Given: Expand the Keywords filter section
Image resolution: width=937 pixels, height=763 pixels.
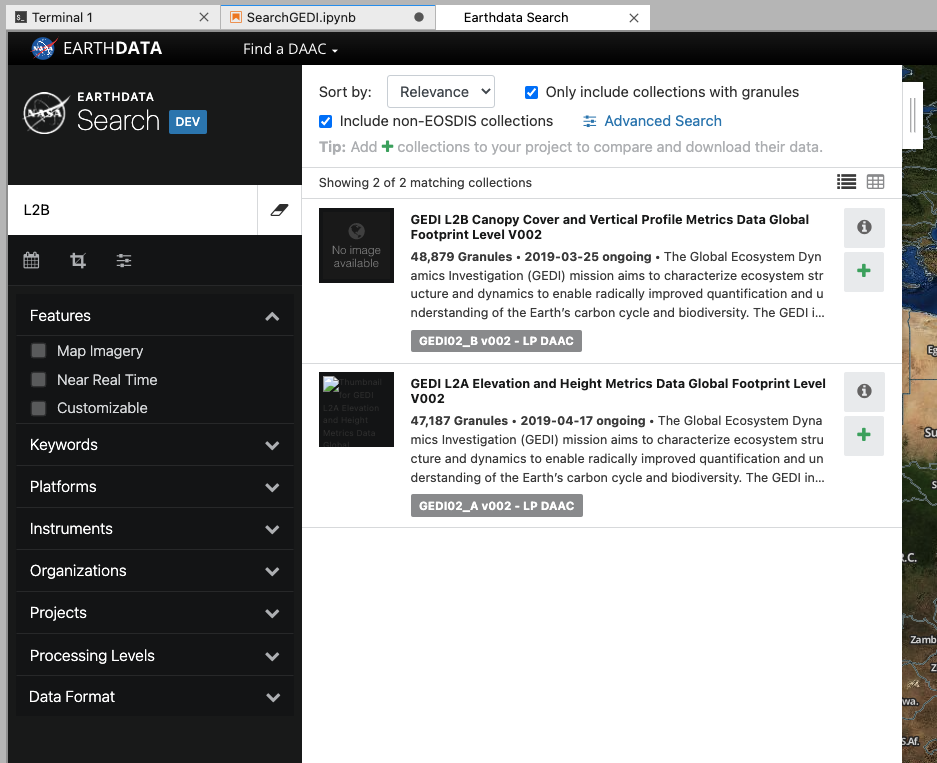Looking at the screenshot, I should click(155, 445).
